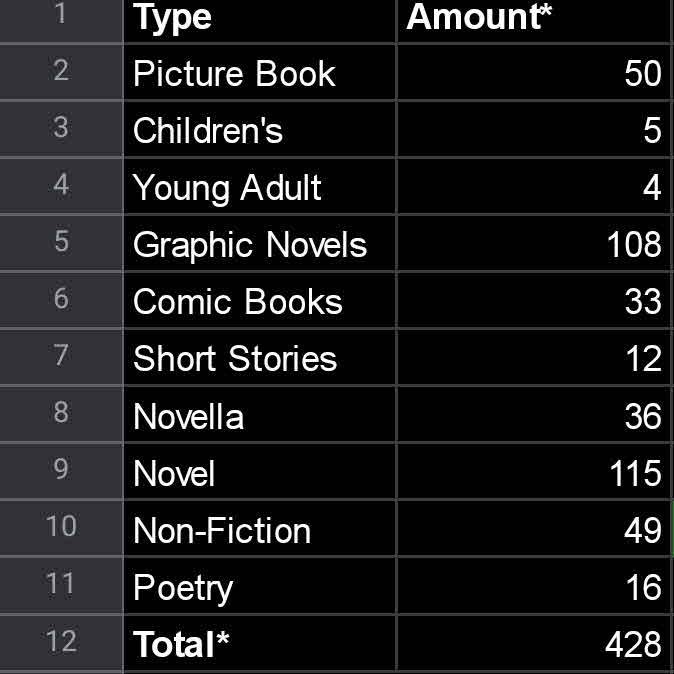This screenshot has width=674, height=674.
Task: Click the Total* label cell
Action: (258, 644)
